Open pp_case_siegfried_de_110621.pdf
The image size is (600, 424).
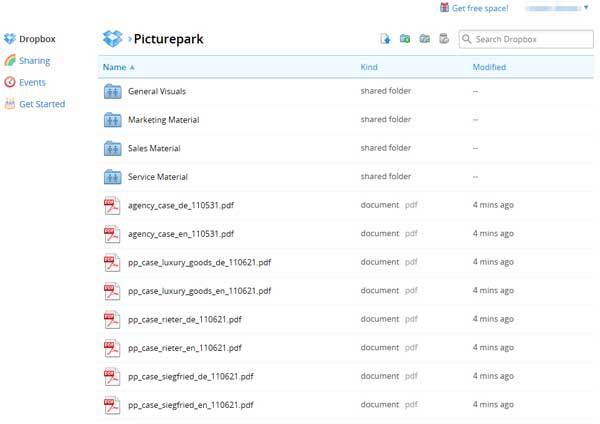(191, 377)
